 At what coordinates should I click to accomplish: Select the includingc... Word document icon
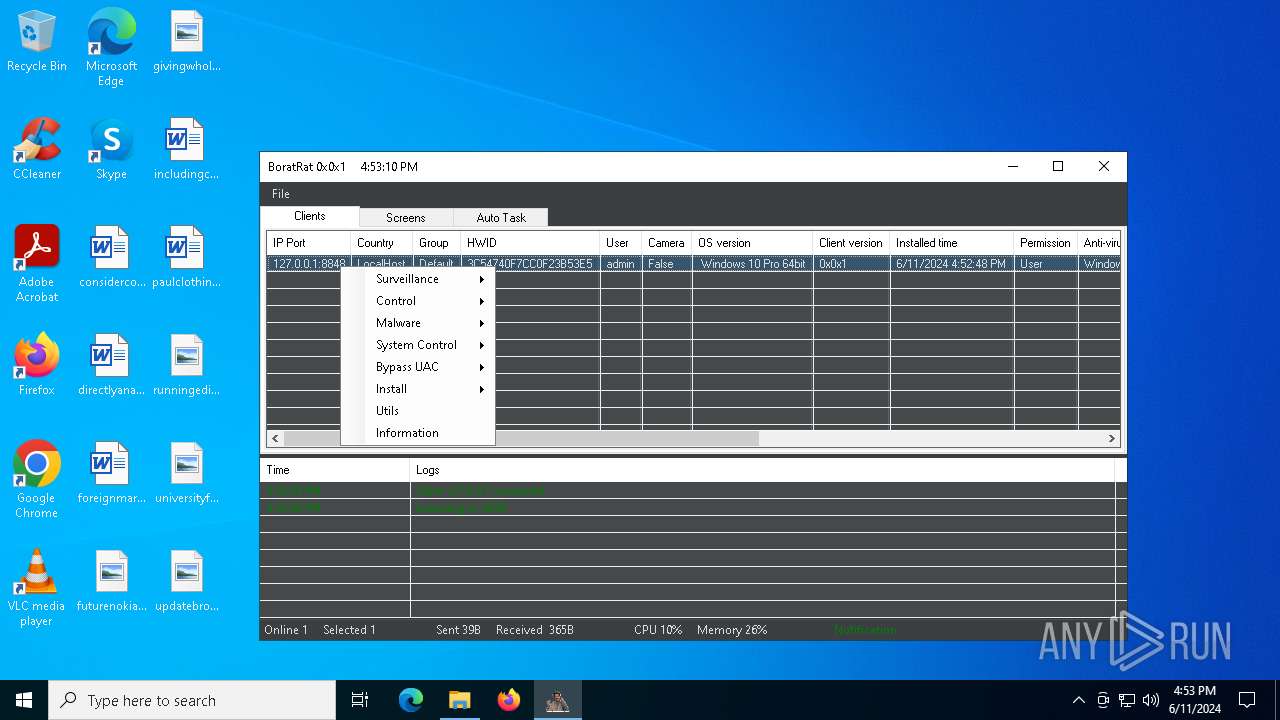187,150
